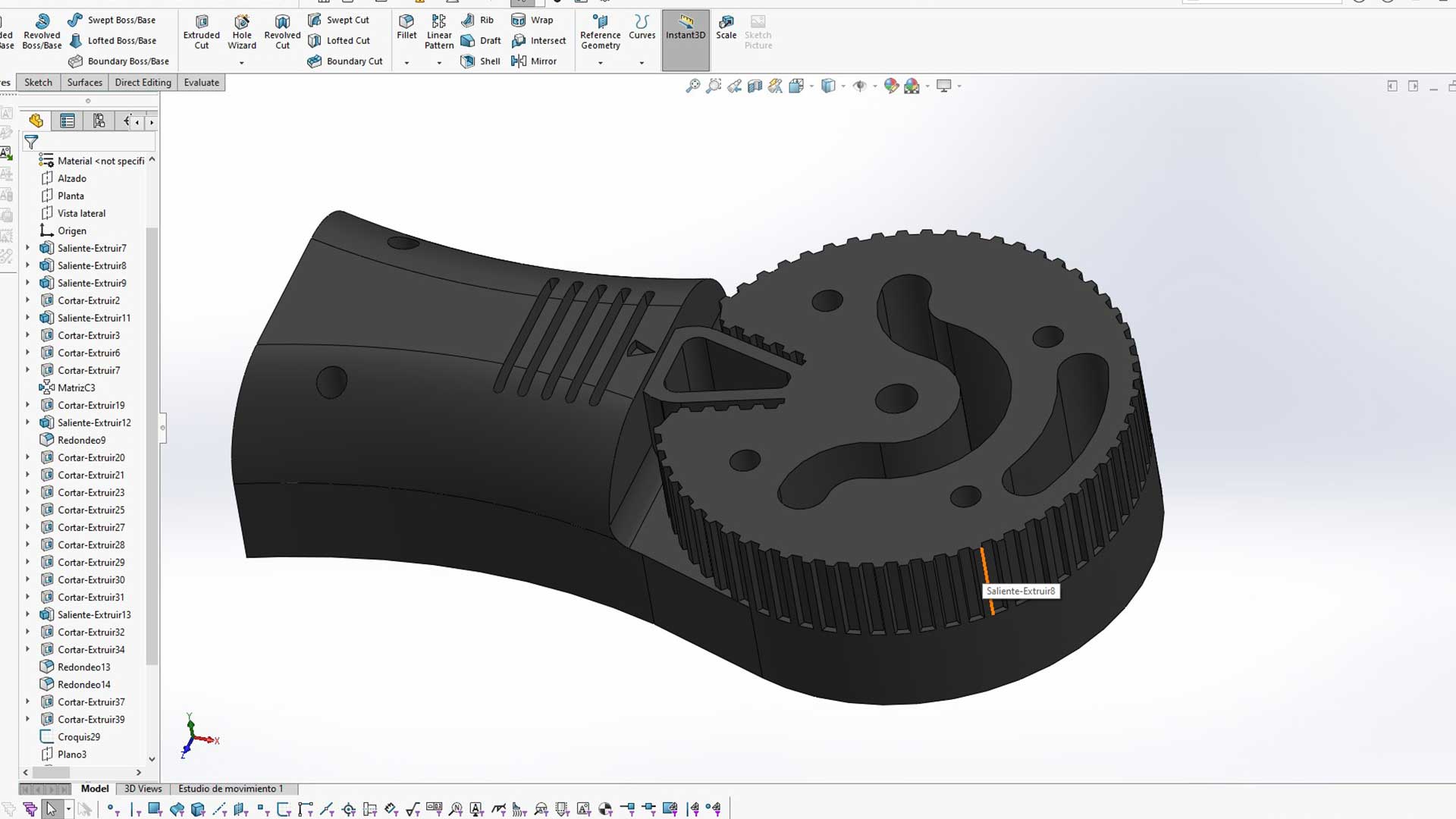Click Edit Appearance icon
Image resolution: width=1456 pixels, height=819 pixels.
891,86
